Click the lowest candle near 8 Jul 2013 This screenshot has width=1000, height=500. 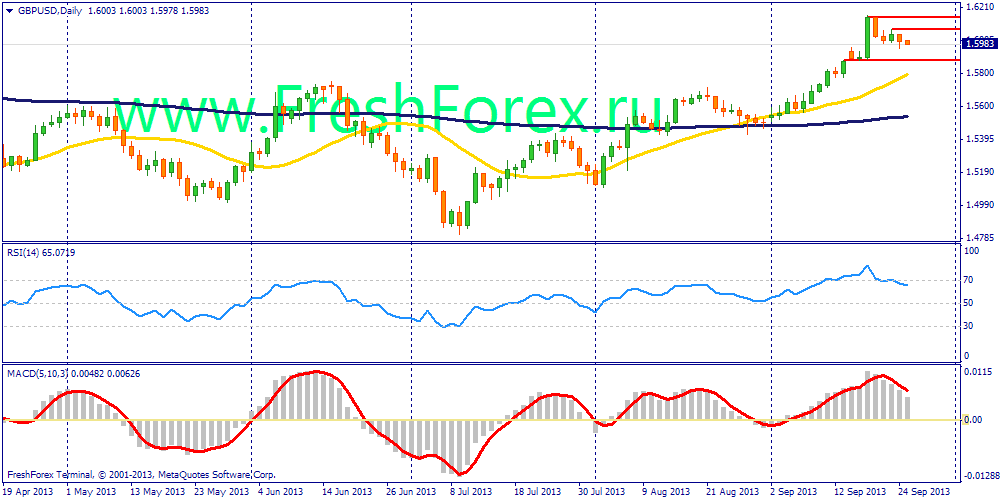coord(460,217)
